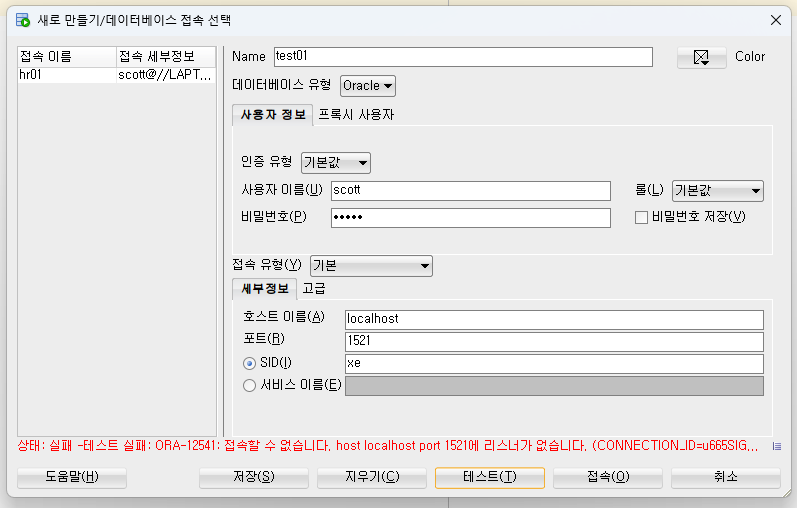Click the 비밀번호 password field

pyautogui.click(x=471, y=218)
